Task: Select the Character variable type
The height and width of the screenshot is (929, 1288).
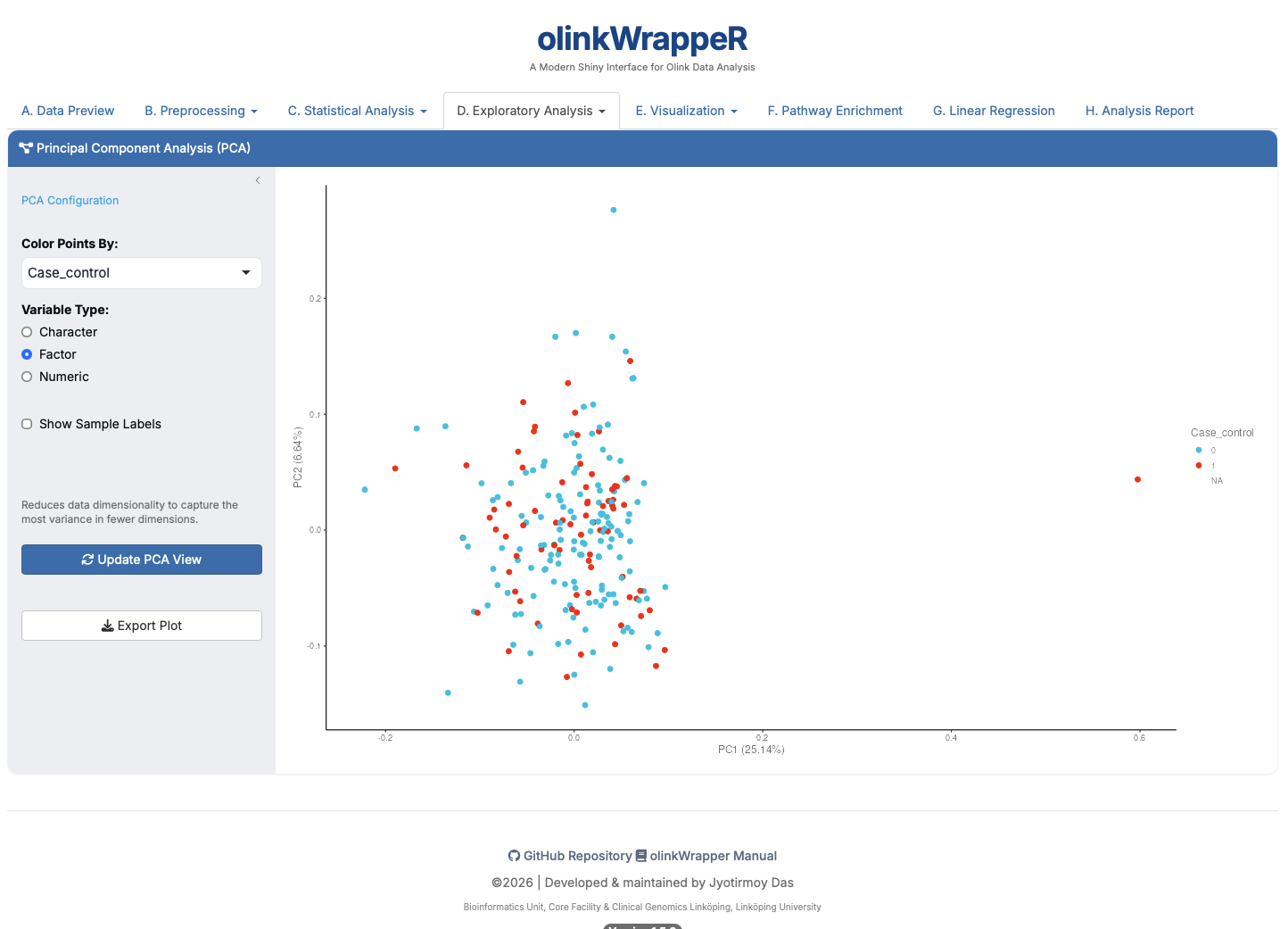Action: (27, 332)
